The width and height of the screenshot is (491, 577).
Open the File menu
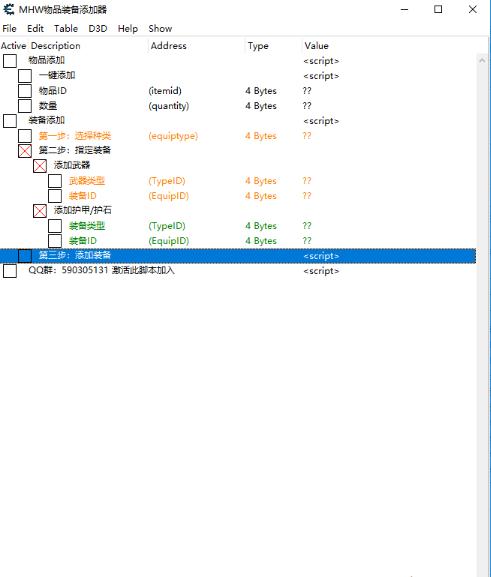[9, 29]
